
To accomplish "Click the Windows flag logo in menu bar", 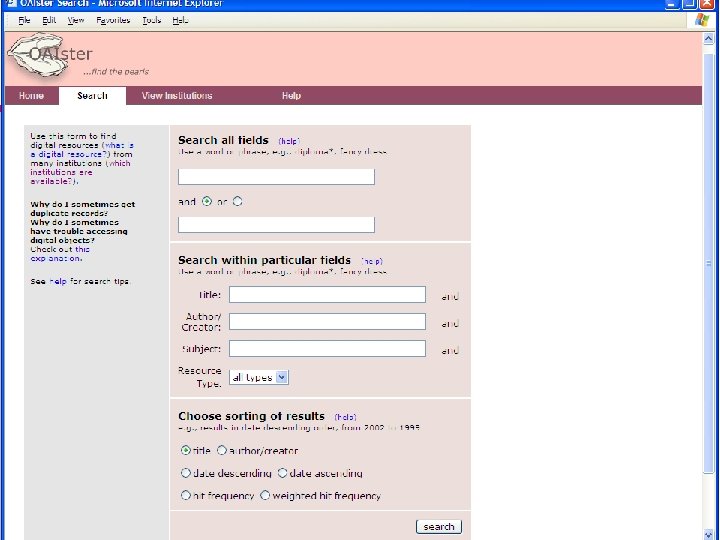I will (x=702, y=20).
